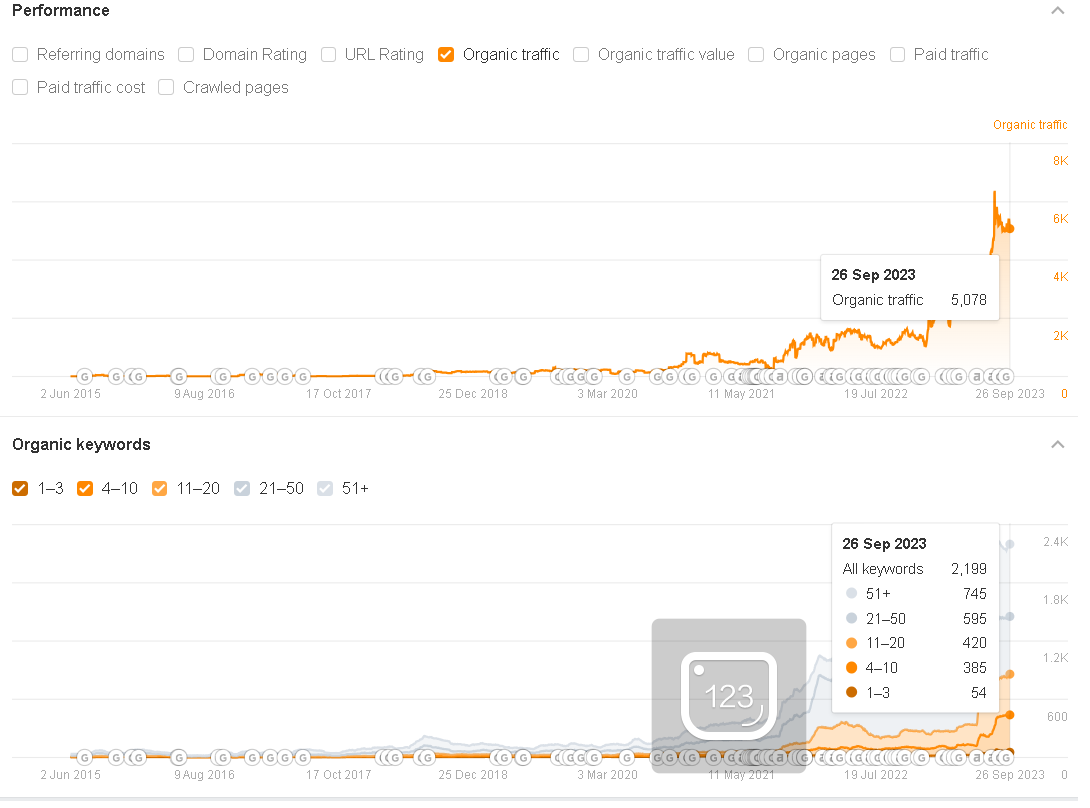Click the 123 overlay icon
1090x808 pixels.
pyautogui.click(x=729, y=695)
